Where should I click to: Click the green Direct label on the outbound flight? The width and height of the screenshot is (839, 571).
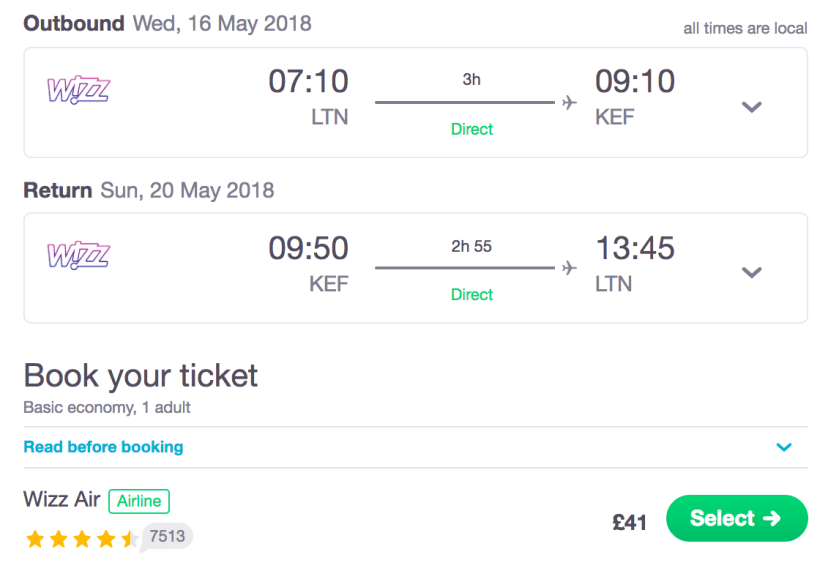(472, 129)
